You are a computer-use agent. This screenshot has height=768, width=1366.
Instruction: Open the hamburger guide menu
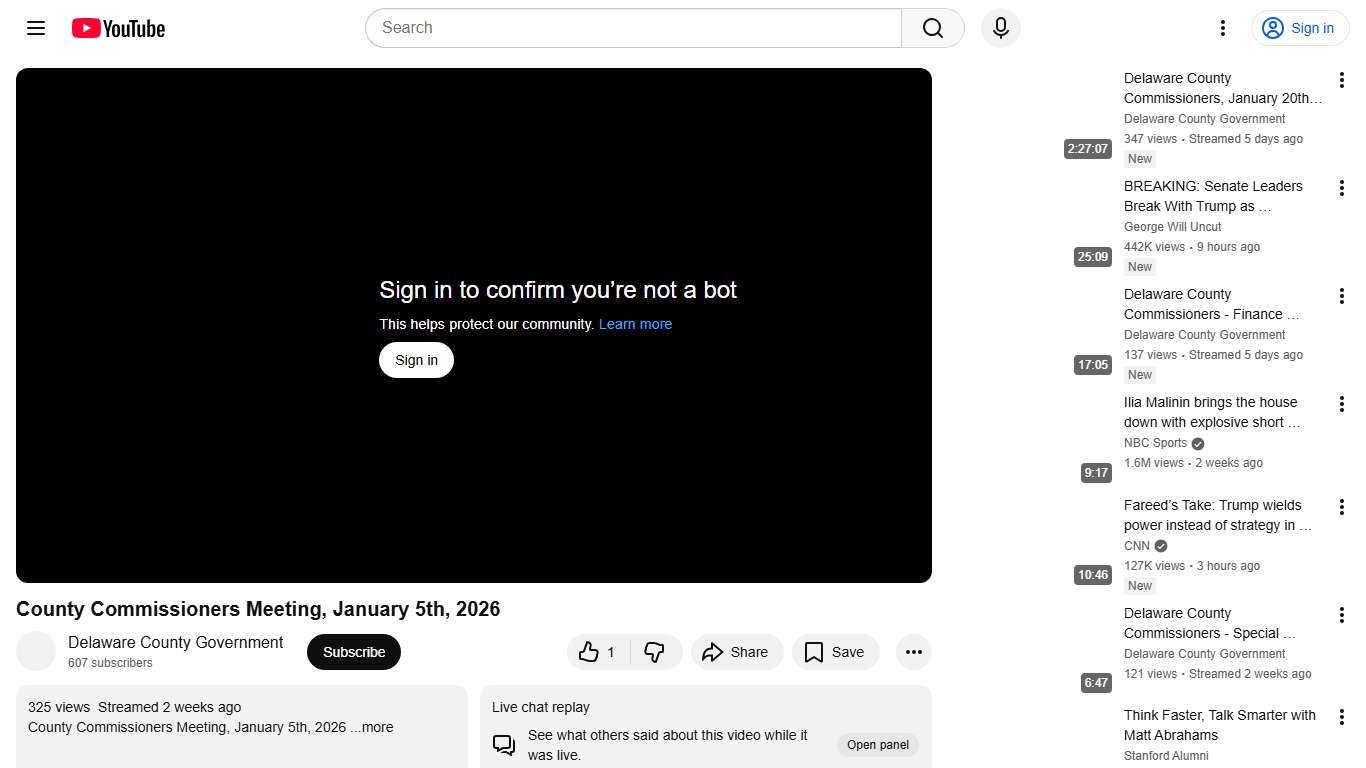(36, 28)
